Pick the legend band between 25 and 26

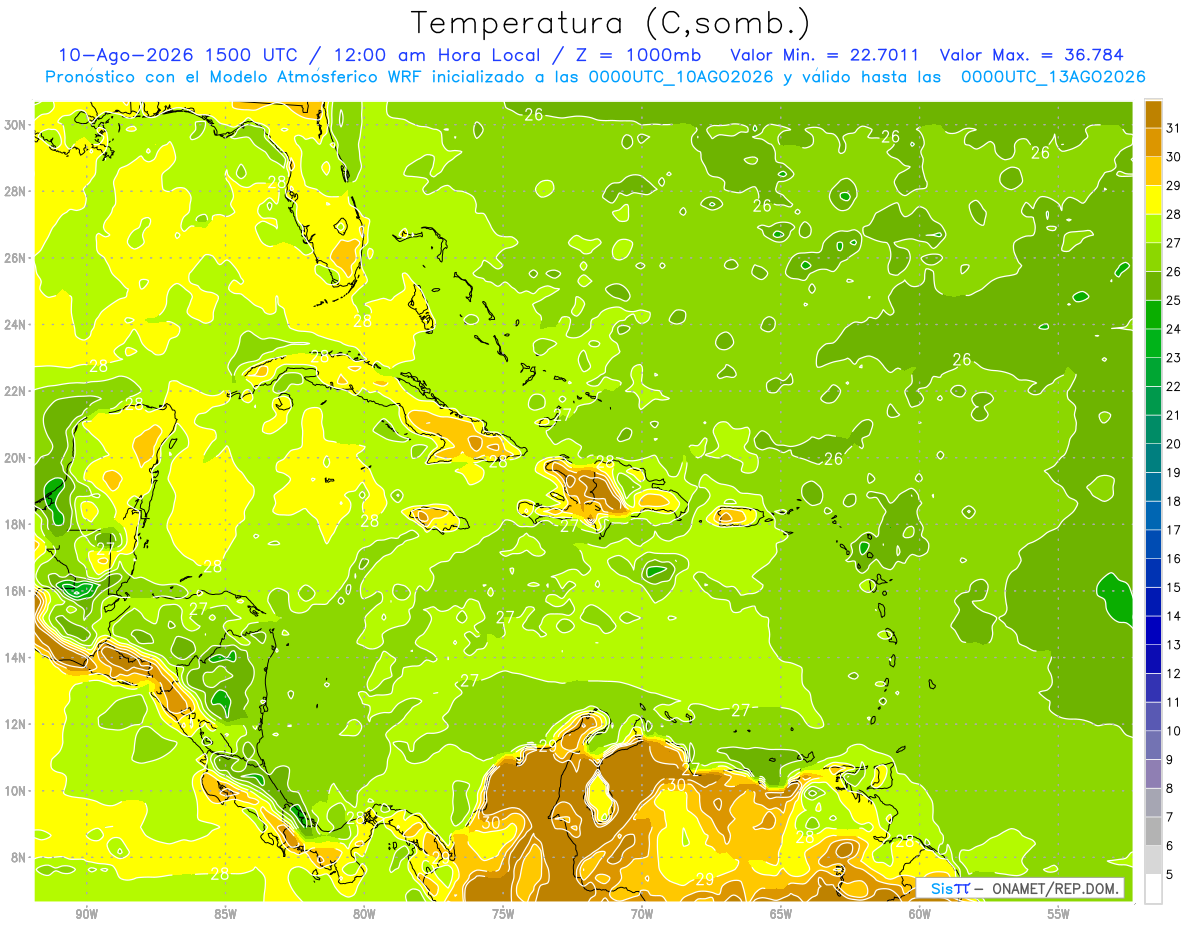[1153, 287]
